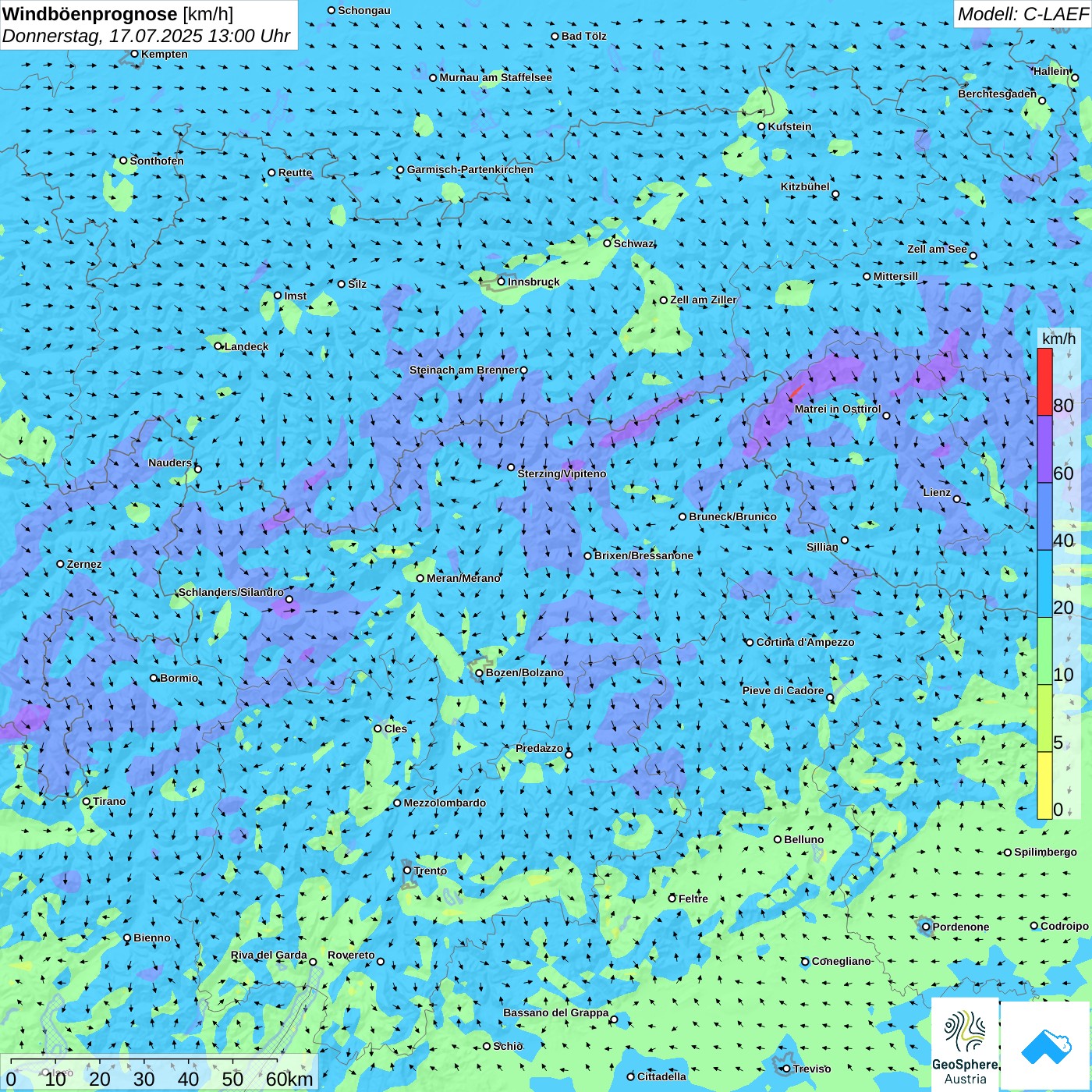Click the Sillian label
The height and width of the screenshot is (1092, 1092).
pyautogui.click(x=822, y=547)
